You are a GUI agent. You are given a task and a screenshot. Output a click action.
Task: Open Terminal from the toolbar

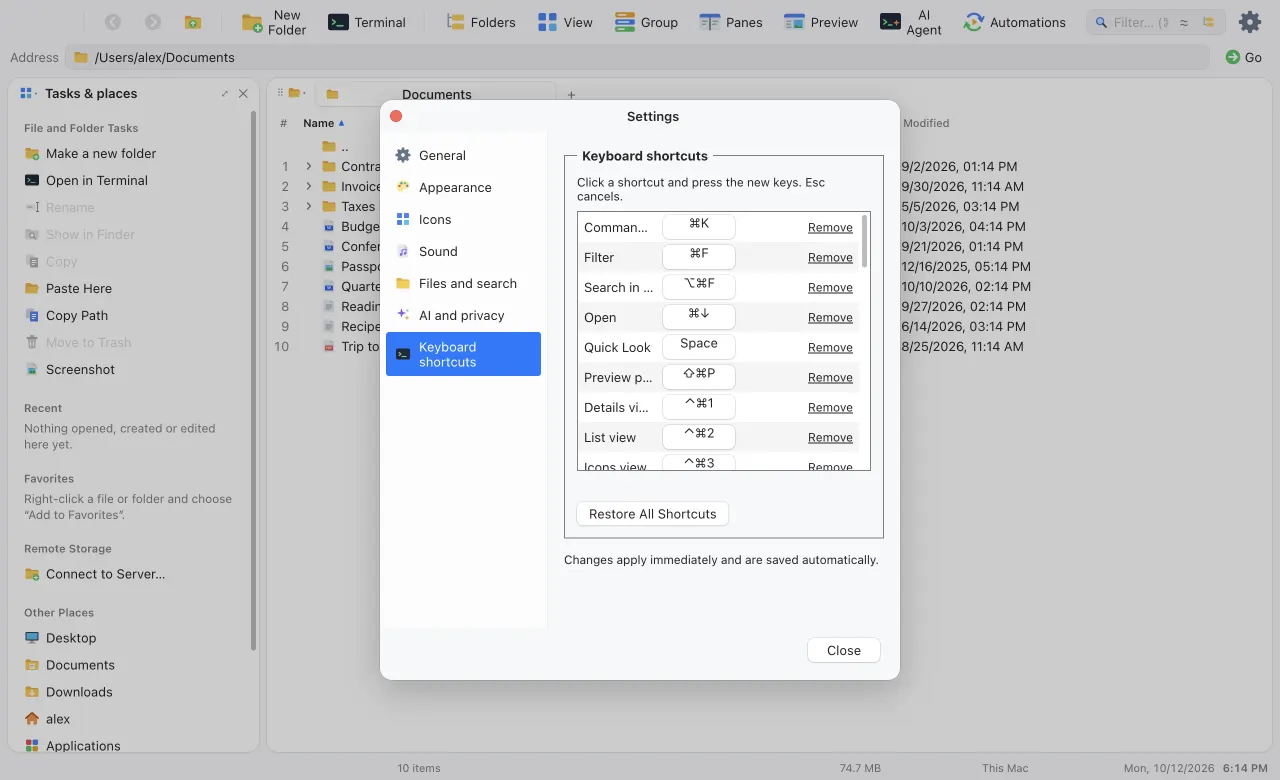367,22
